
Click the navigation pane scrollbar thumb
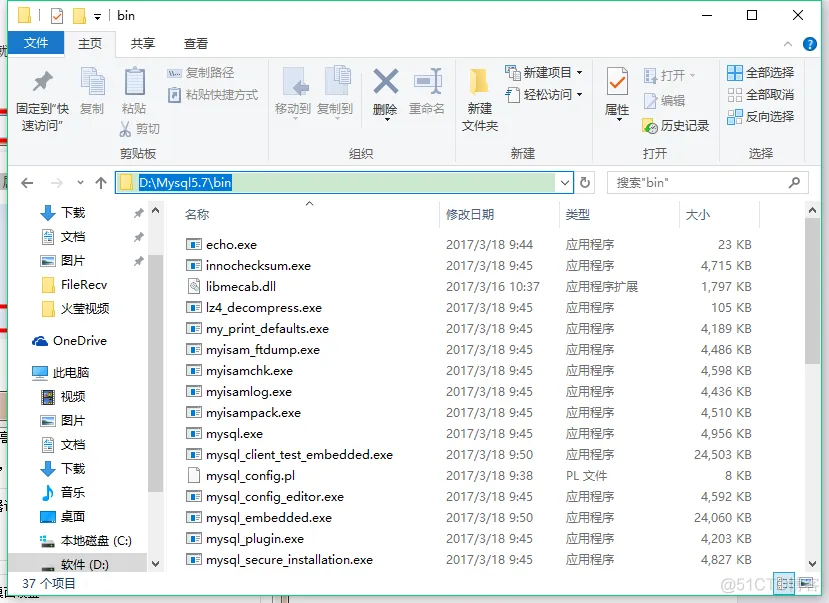(x=155, y=373)
